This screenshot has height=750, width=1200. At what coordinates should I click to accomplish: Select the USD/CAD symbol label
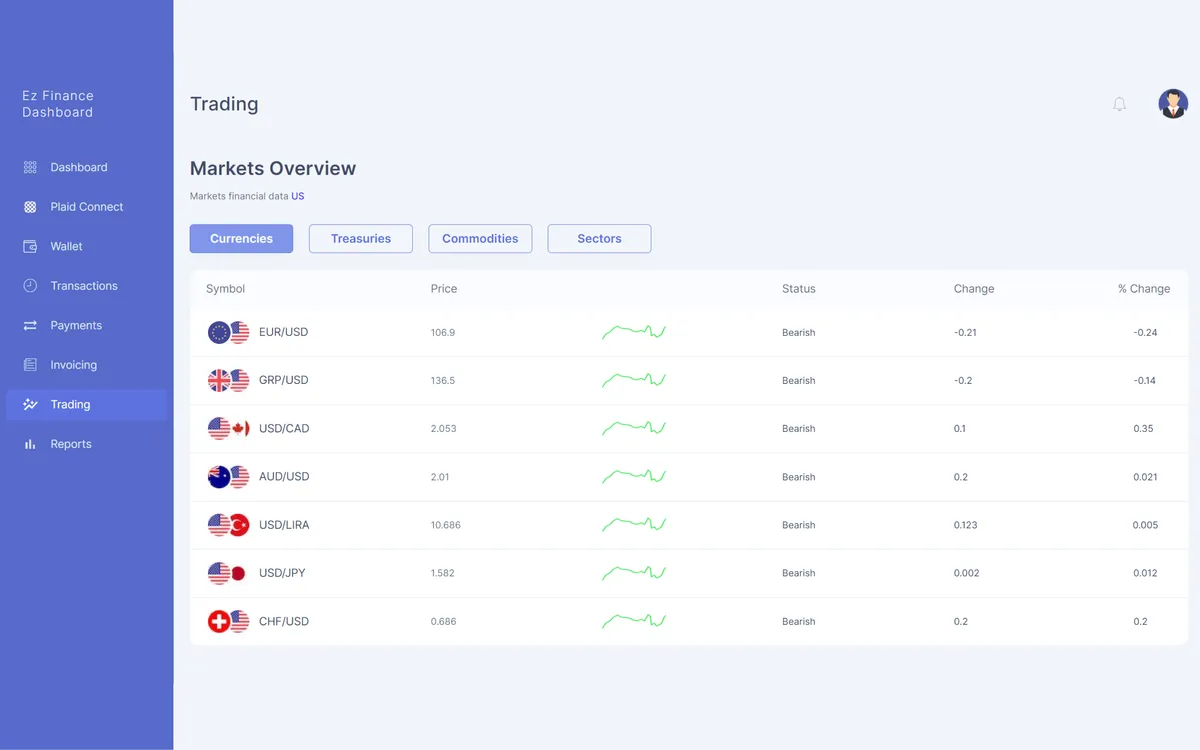click(x=284, y=428)
